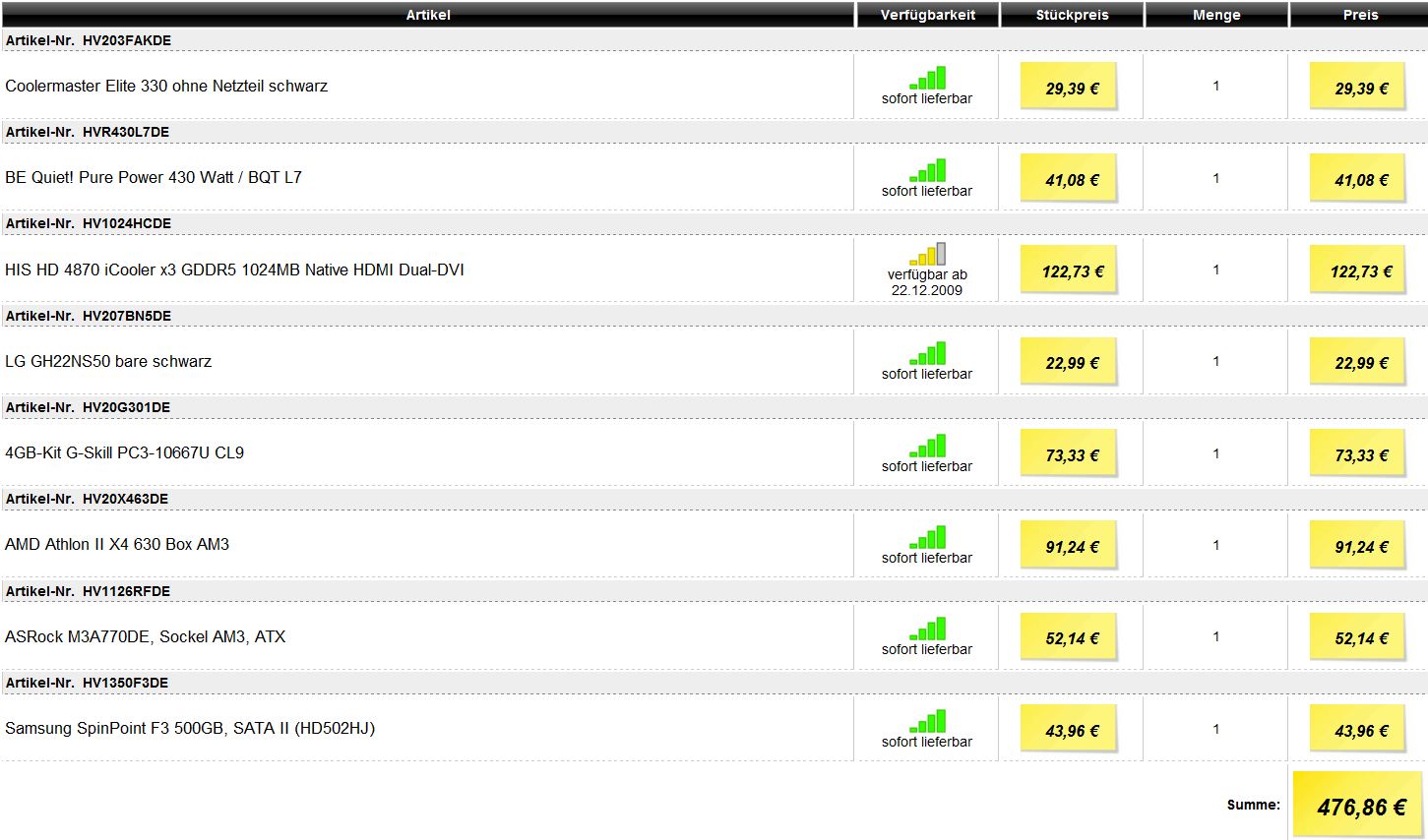Image resolution: width=1428 pixels, height=840 pixels.
Task: Click availability bars icon for Samsung SpinPoint F3
Action: click(x=927, y=721)
